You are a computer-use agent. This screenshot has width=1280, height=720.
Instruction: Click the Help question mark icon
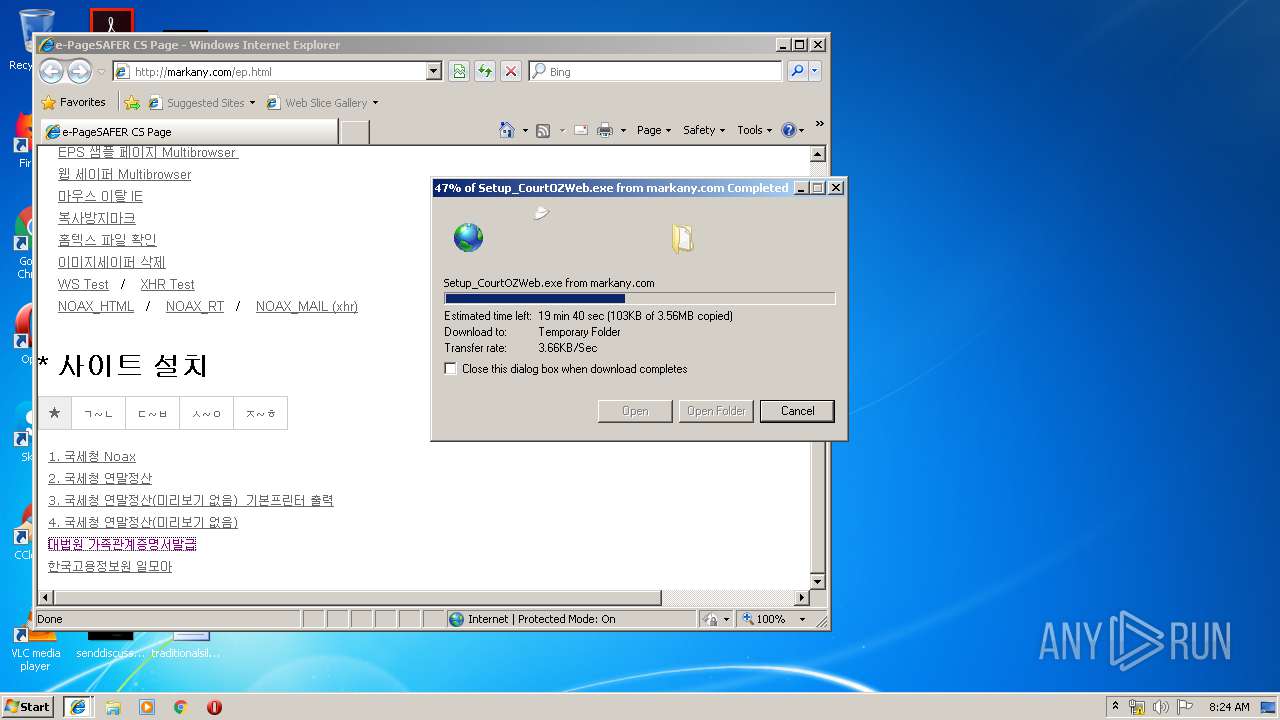788,130
